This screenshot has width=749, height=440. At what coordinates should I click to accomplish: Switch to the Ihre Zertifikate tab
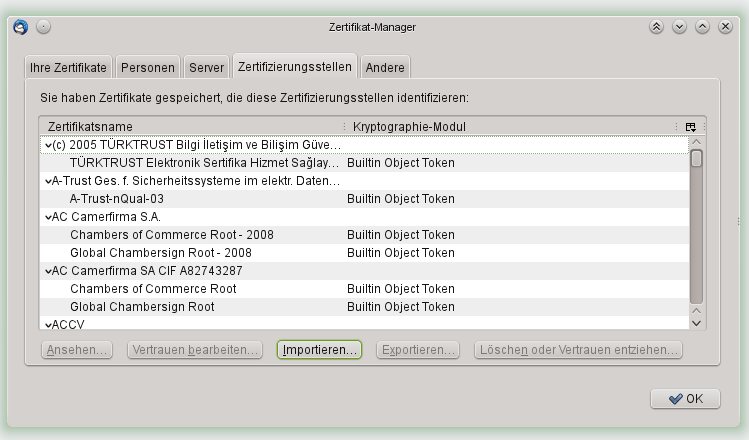tap(69, 68)
